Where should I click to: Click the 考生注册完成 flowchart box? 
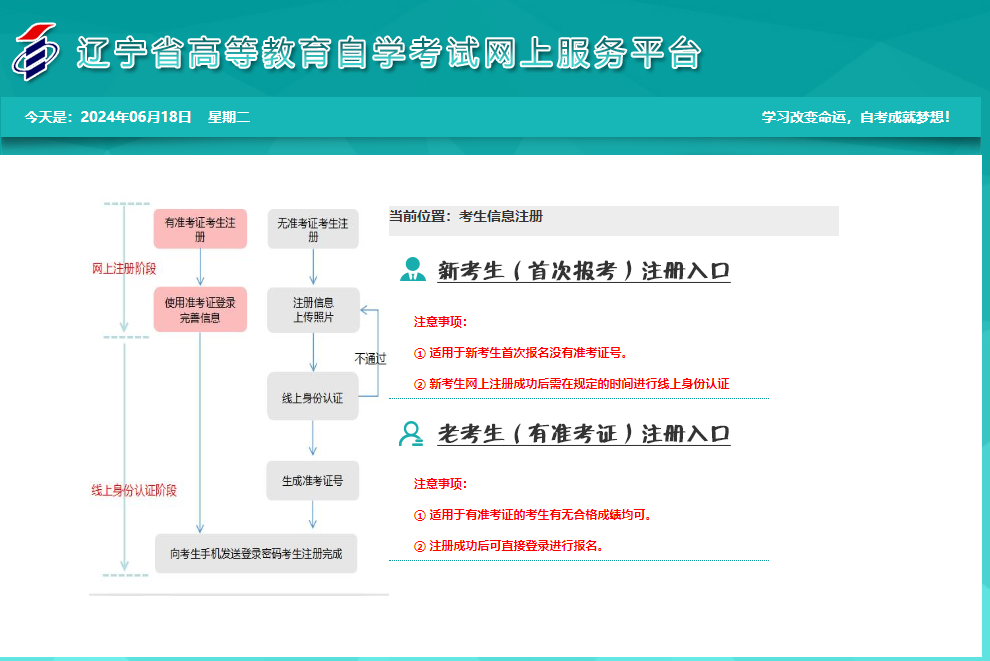pyautogui.click(x=256, y=553)
